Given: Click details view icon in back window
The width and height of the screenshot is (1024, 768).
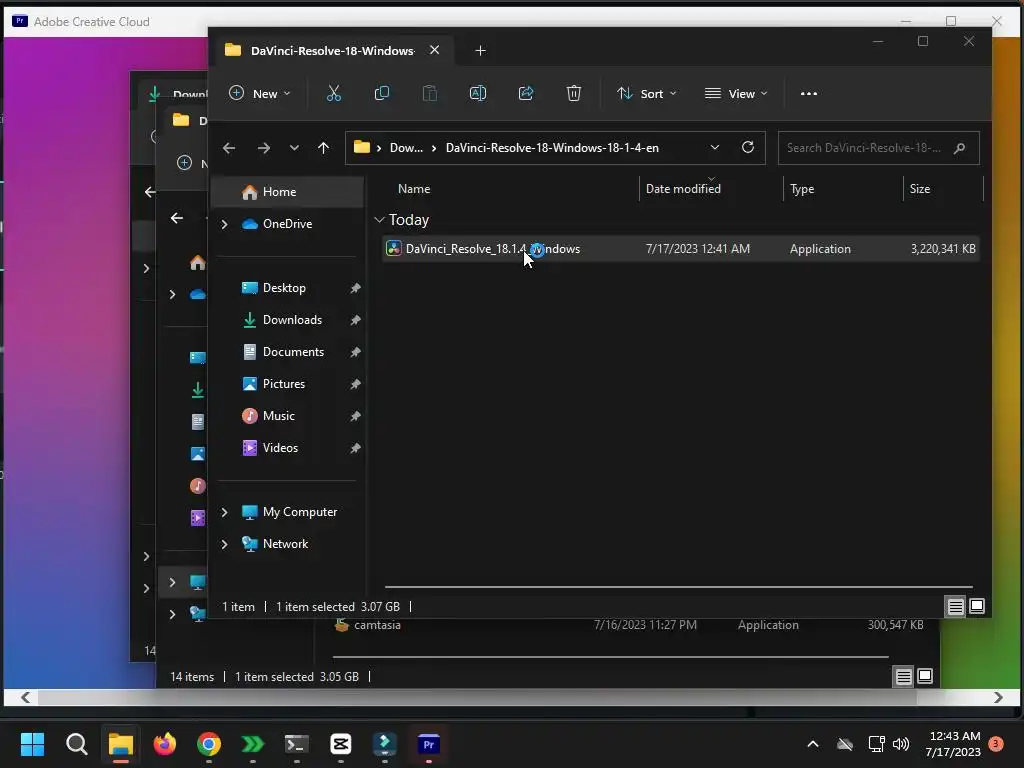Looking at the screenshot, I should pos(903,677).
